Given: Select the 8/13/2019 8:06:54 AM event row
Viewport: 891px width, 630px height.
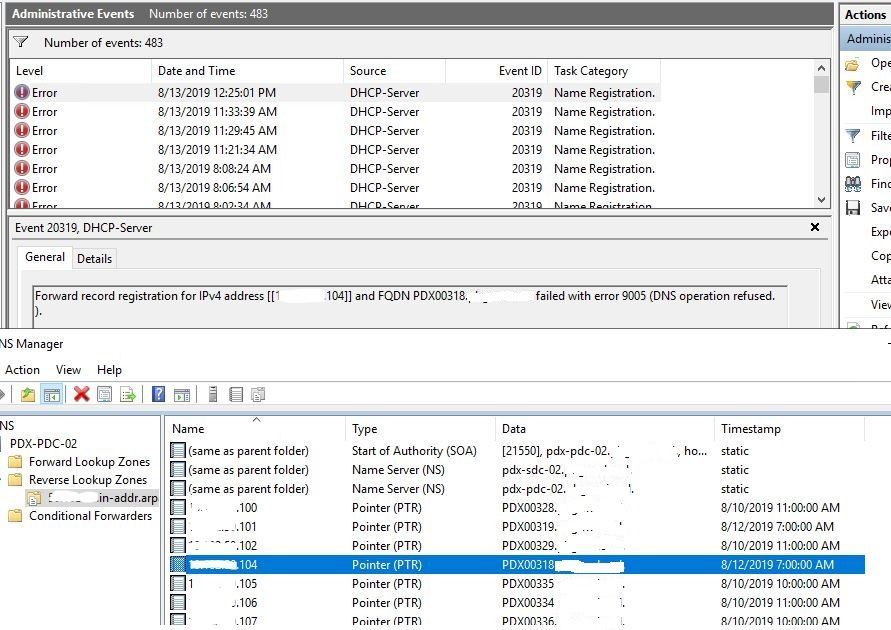Looking at the screenshot, I should [335, 187].
